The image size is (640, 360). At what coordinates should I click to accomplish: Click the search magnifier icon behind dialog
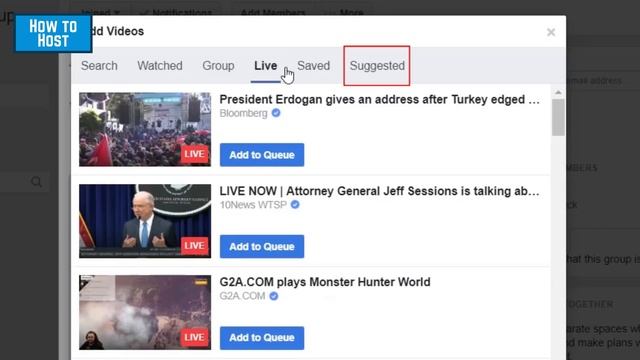pos(36,182)
